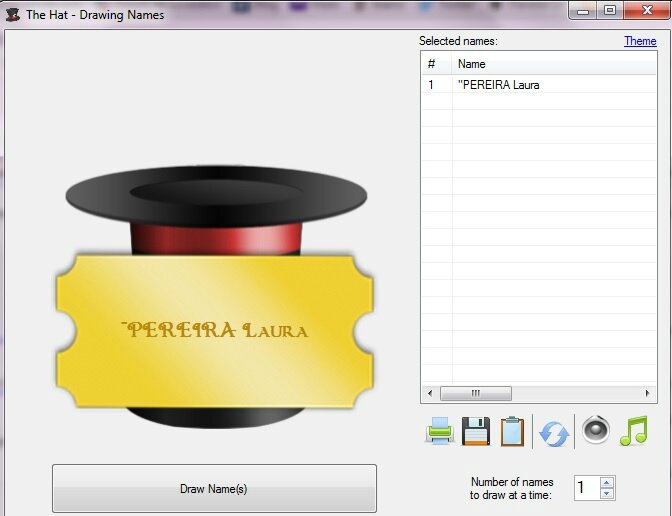Print the selected names list
This screenshot has width=672, height=516.
point(440,431)
